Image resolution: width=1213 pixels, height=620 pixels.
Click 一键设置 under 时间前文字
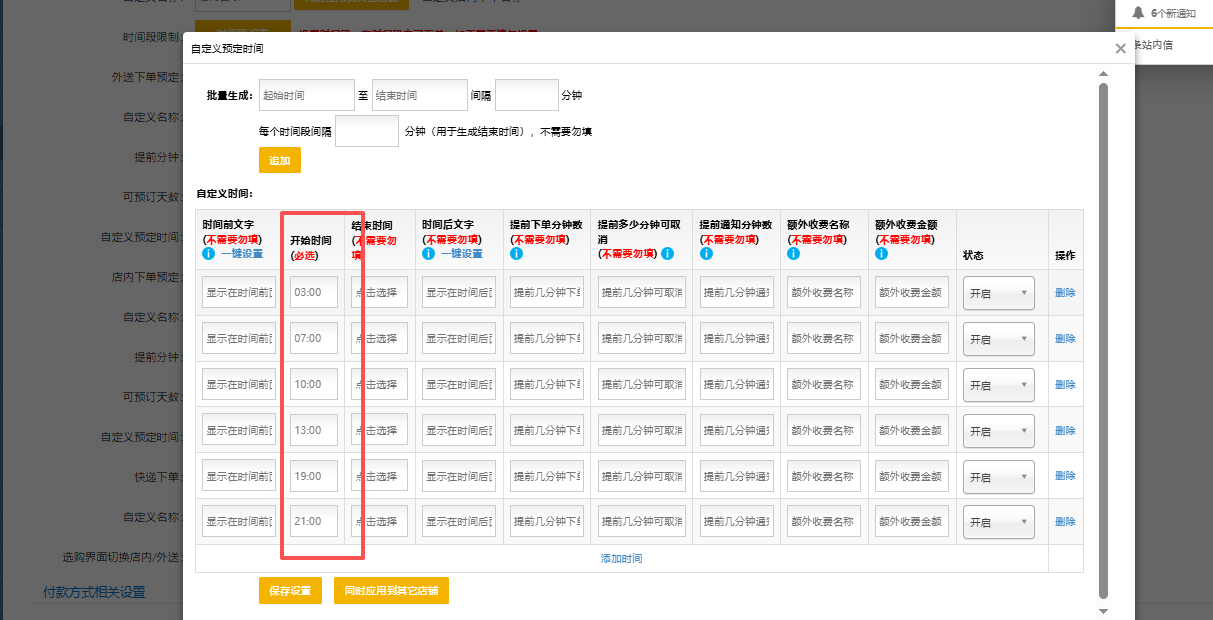click(x=242, y=254)
